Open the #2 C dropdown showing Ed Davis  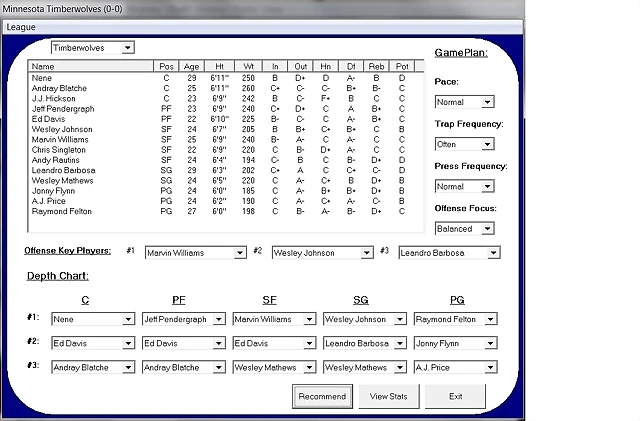click(x=93, y=343)
